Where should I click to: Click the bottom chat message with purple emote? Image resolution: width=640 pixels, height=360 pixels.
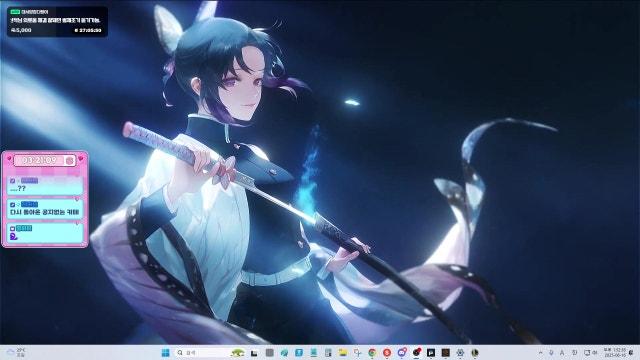pyautogui.click(x=45, y=233)
